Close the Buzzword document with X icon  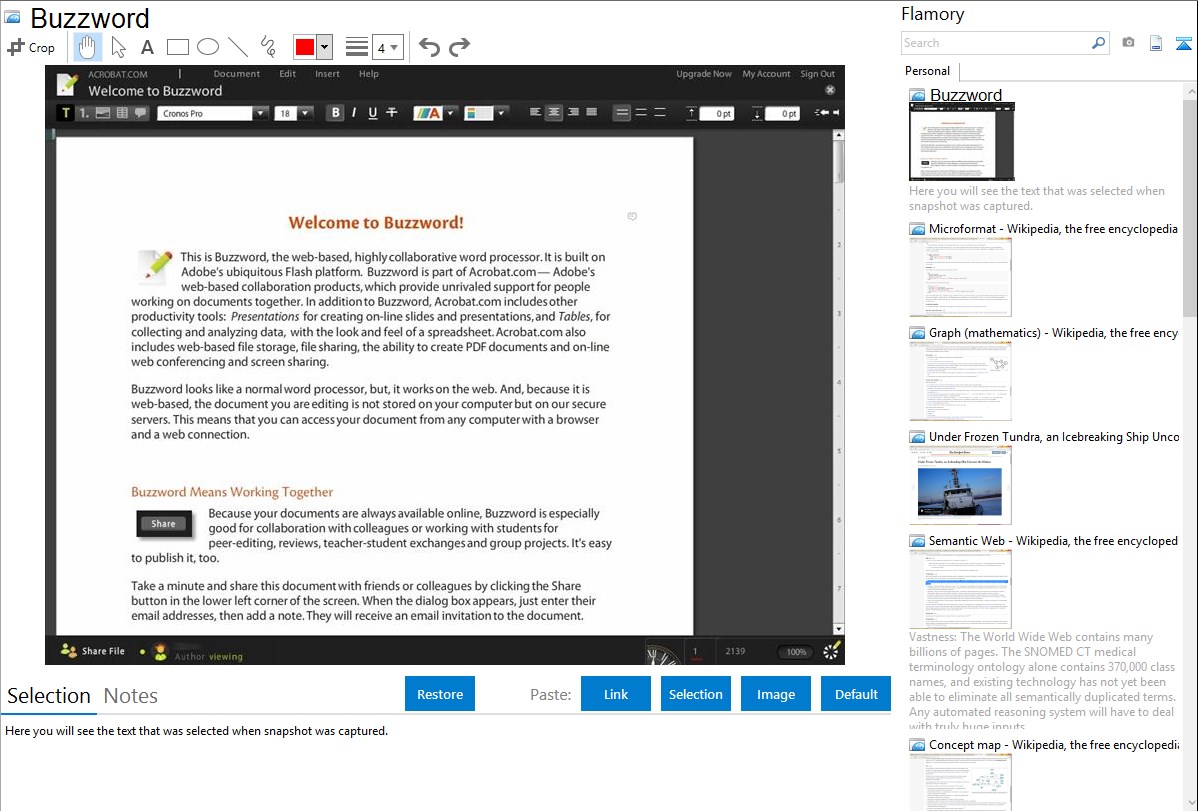830,90
